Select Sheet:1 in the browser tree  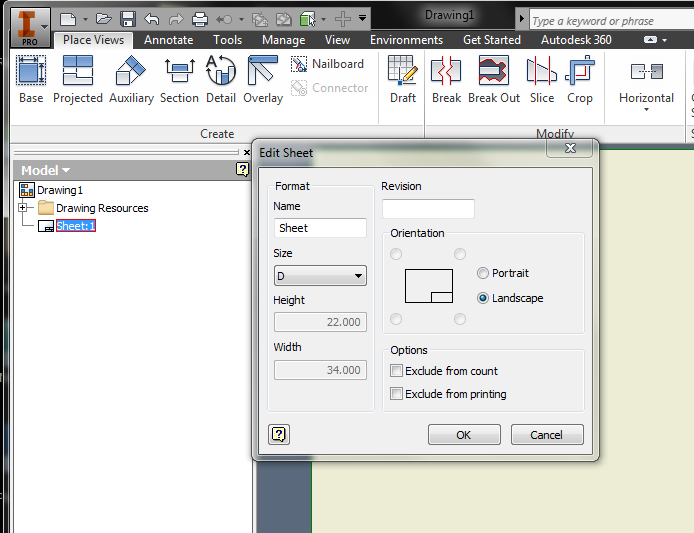click(76, 226)
